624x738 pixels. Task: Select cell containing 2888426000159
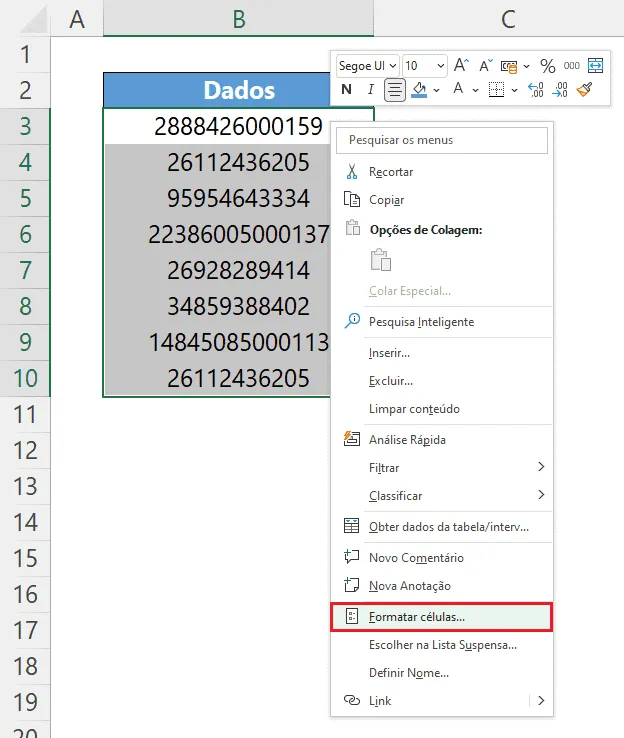coord(238,126)
